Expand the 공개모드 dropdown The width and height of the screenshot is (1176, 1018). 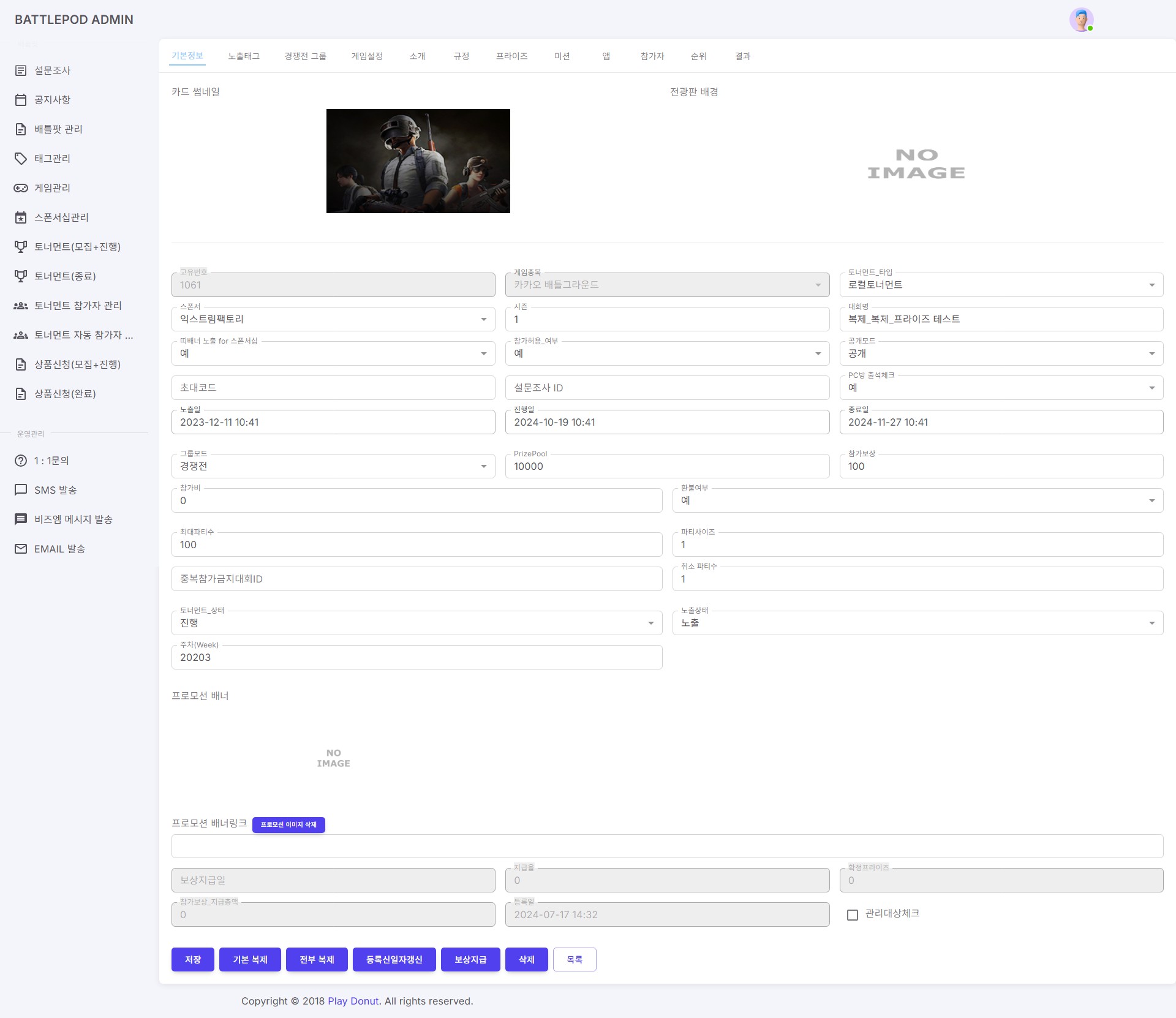point(1152,353)
